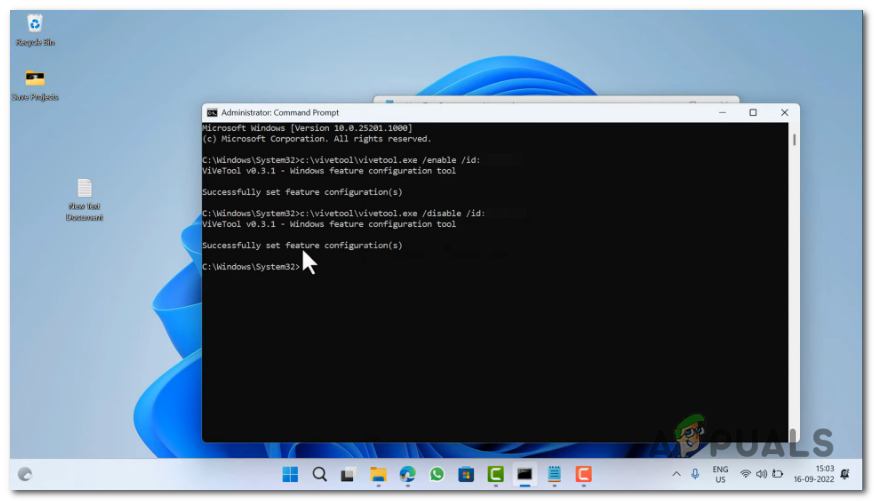Open the volume speaker tray icon
Screen dimensions: 874x501
[x=761, y=474]
